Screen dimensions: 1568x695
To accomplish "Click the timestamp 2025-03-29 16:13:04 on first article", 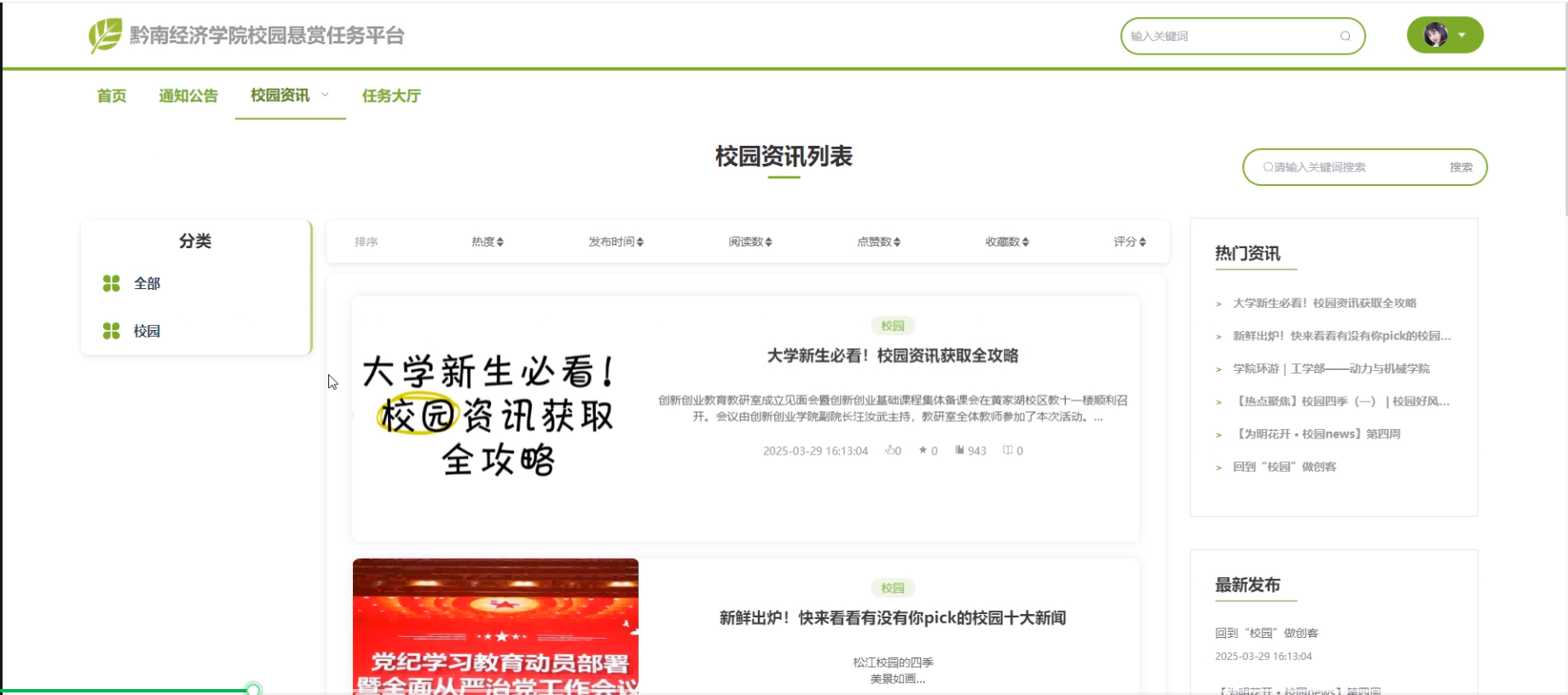I will point(815,451).
